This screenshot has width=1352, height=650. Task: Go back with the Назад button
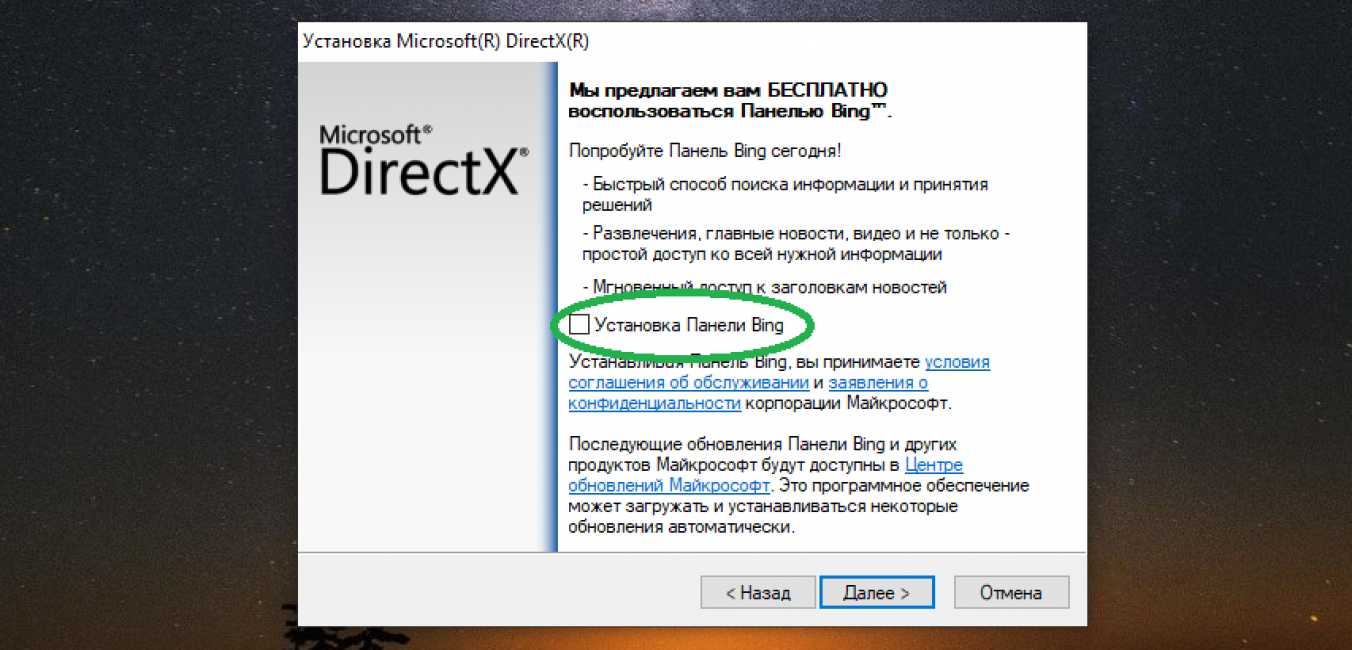[758, 592]
